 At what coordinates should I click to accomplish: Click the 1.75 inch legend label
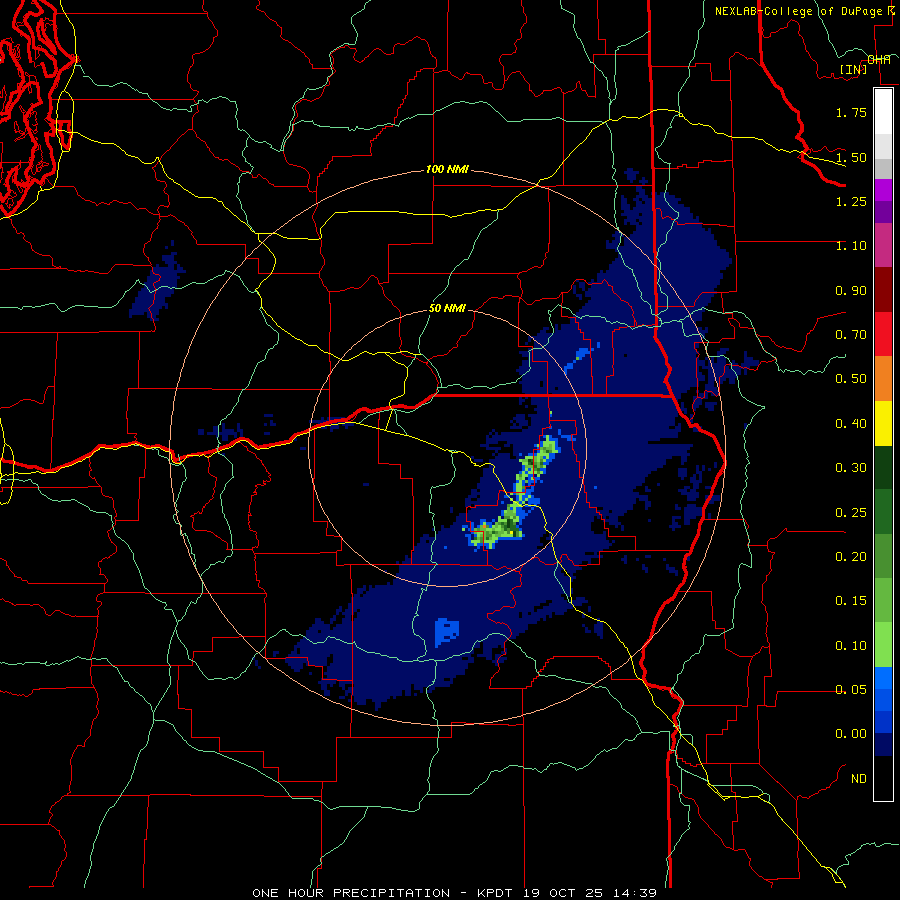(851, 112)
